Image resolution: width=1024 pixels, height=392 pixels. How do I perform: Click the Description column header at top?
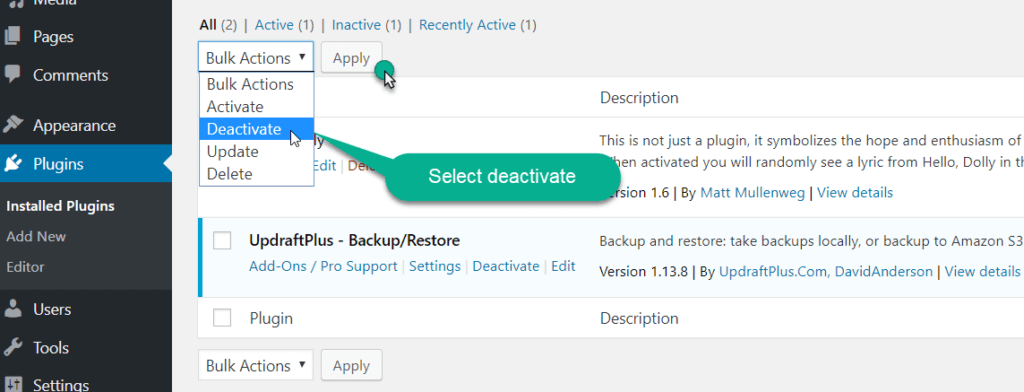(639, 98)
